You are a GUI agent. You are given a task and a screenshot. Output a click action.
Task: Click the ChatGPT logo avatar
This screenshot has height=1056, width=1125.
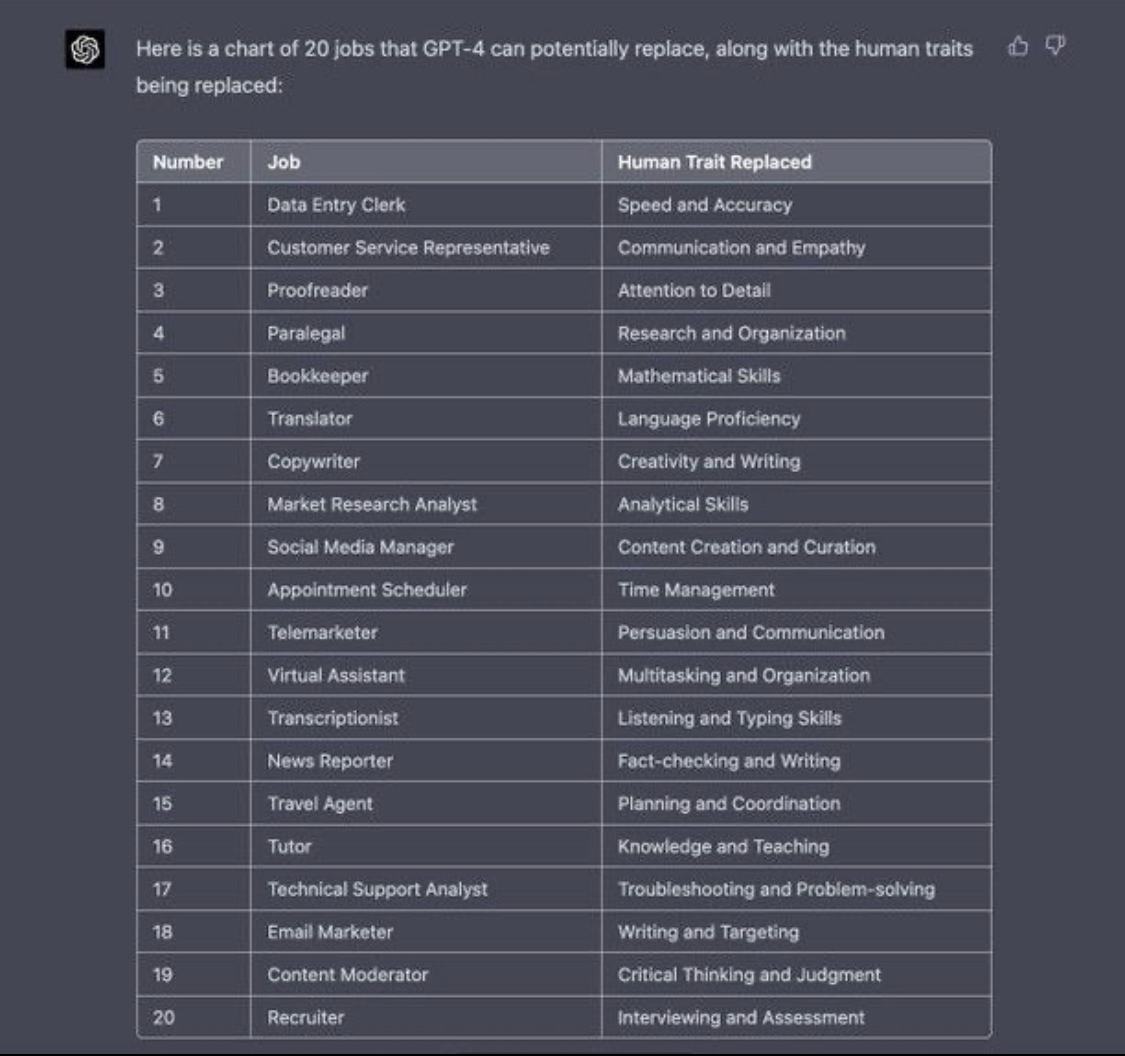click(85, 50)
